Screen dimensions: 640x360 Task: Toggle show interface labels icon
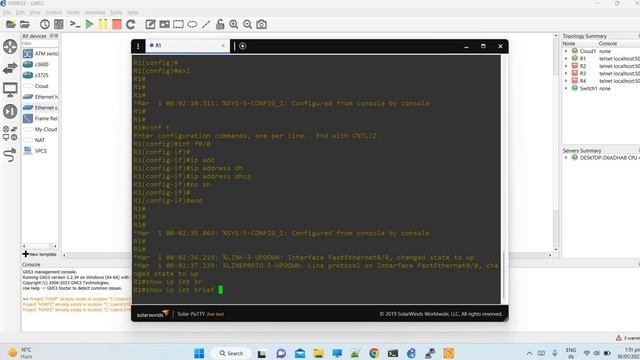59,24
